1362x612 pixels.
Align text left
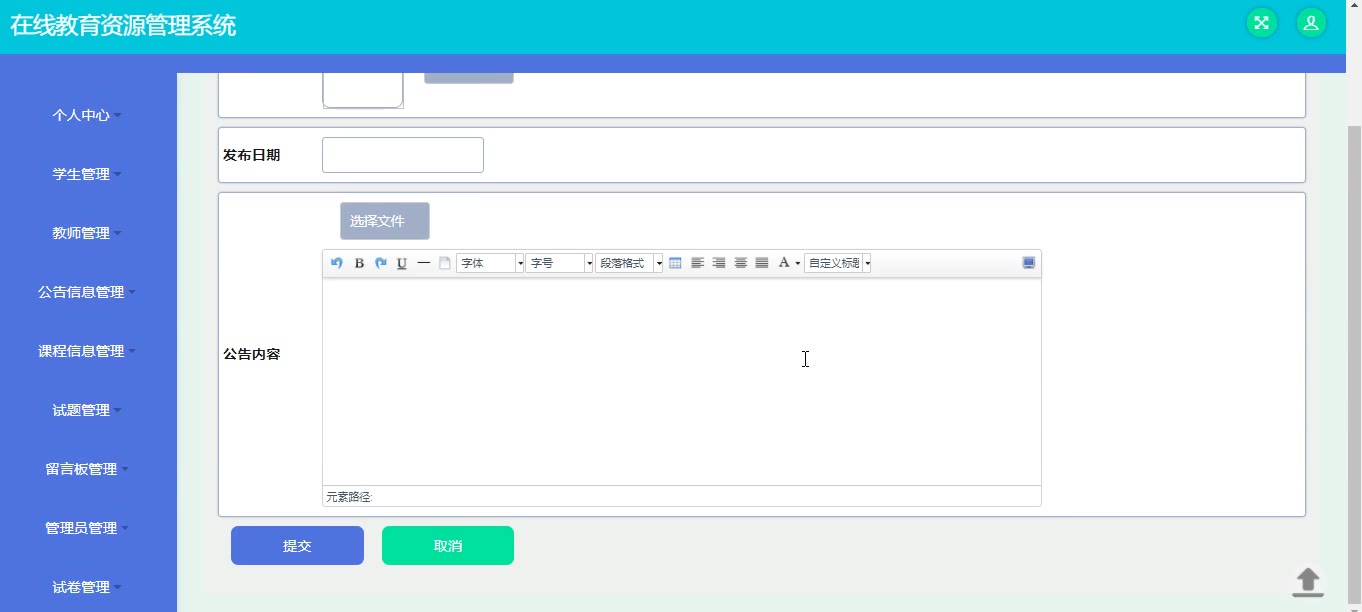pos(698,263)
